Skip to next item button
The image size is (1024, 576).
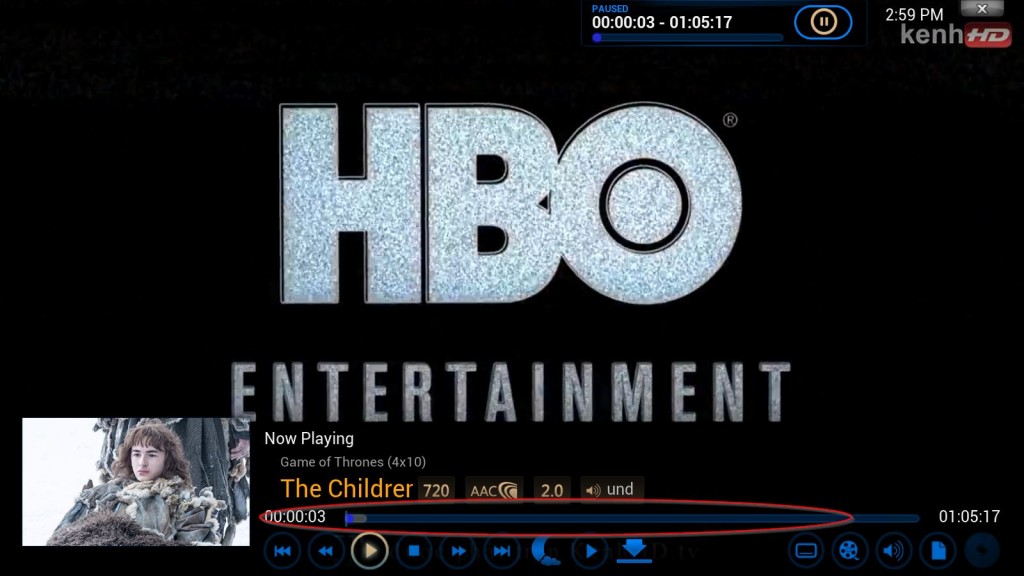click(502, 551)
